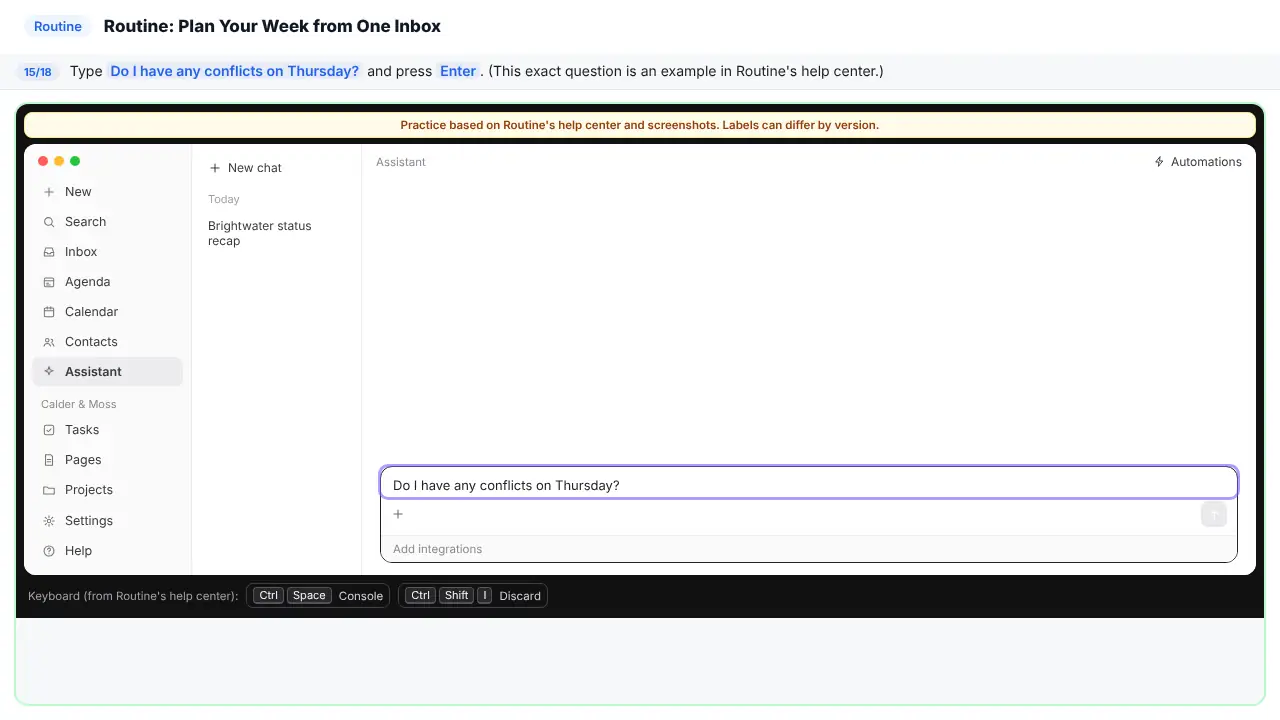1280x720 pixels.
Task: Click the Assistant sparkle icon
Action: coord(49,372)
